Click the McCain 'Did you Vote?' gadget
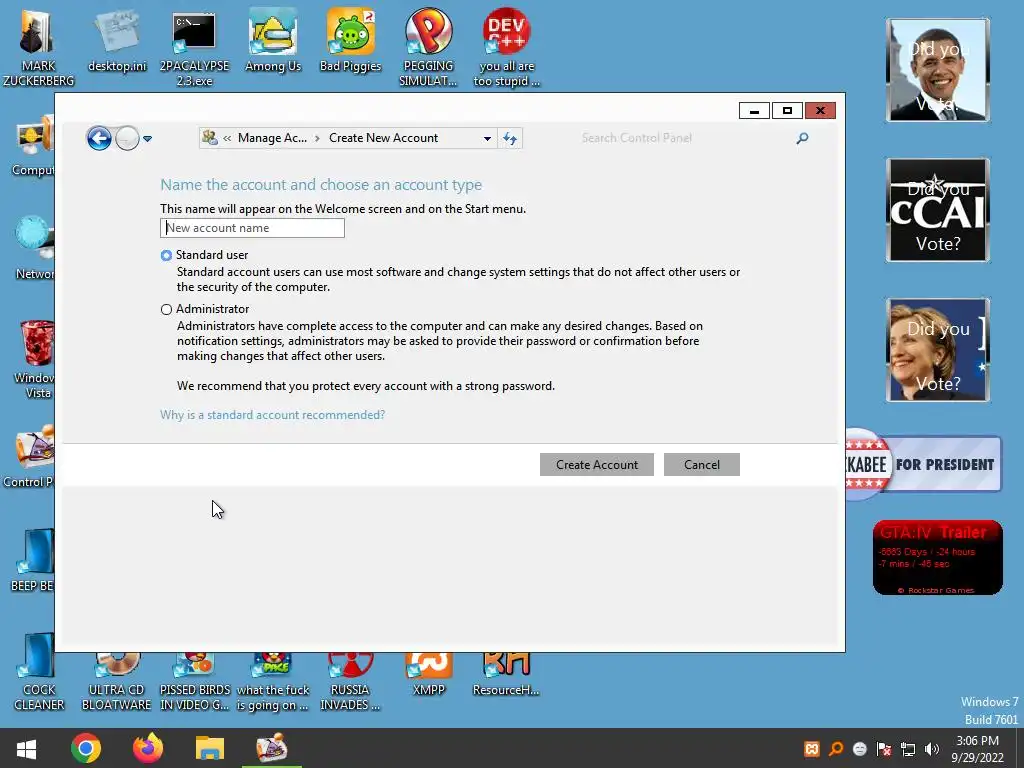The image size is (1024, 768). click(938, 210)
